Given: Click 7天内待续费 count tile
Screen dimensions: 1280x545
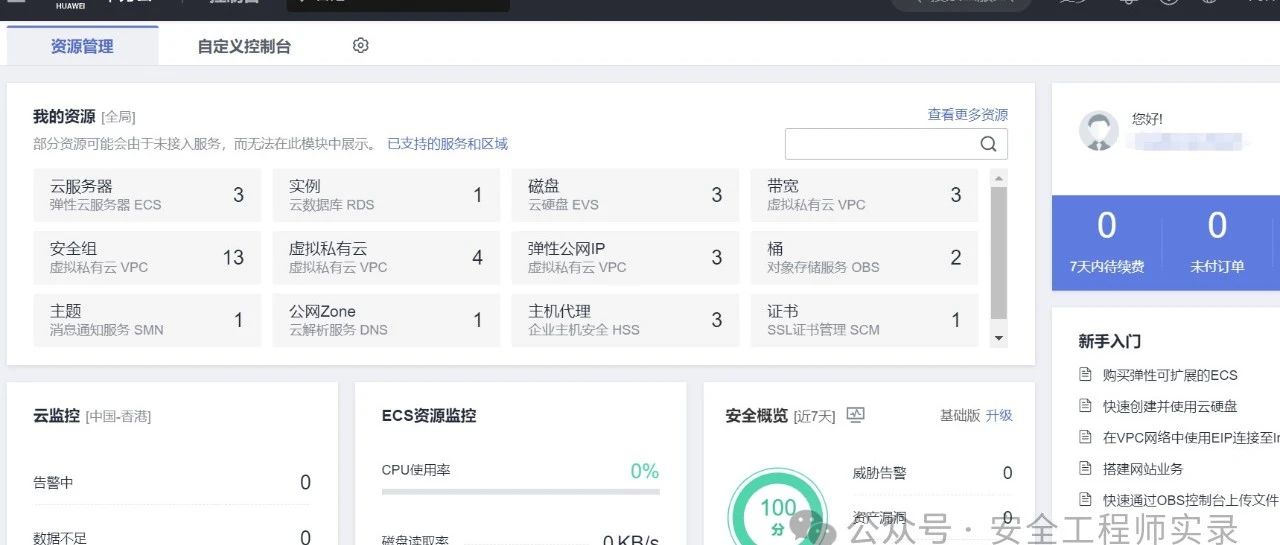Looking at the screenshot, I should pos(1106,243).
